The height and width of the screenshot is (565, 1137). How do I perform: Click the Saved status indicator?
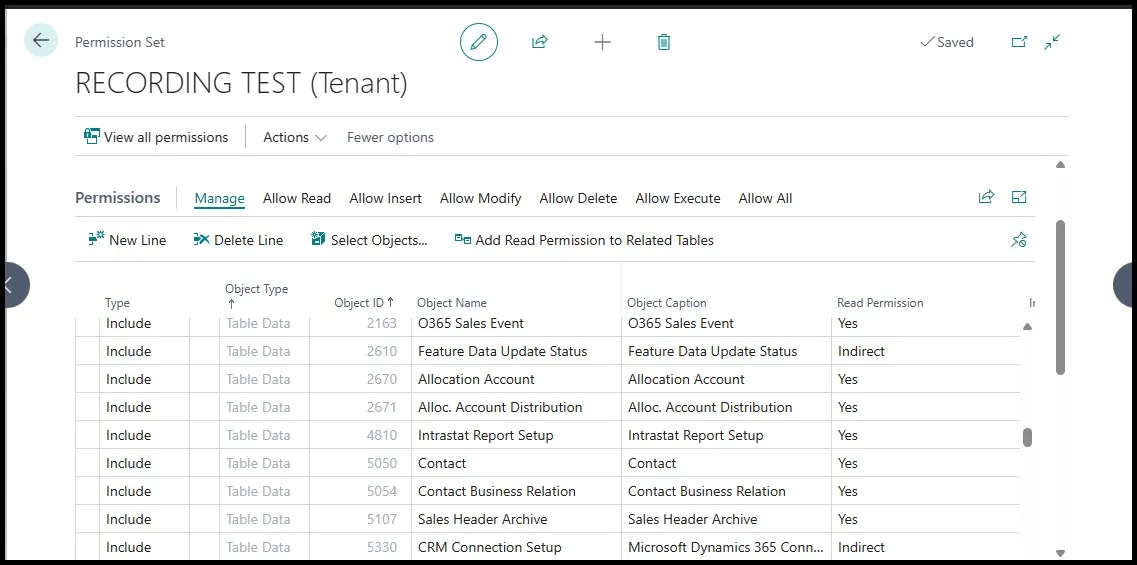[946, 42]
